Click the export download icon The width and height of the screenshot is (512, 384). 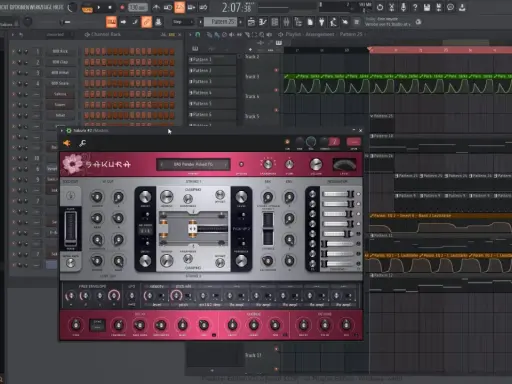tap(462, 7)
